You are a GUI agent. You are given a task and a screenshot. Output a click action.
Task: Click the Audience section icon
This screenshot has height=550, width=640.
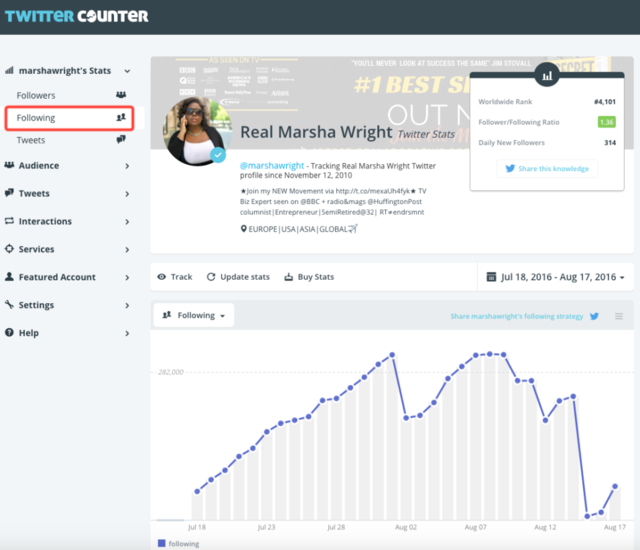coord(9,165)
